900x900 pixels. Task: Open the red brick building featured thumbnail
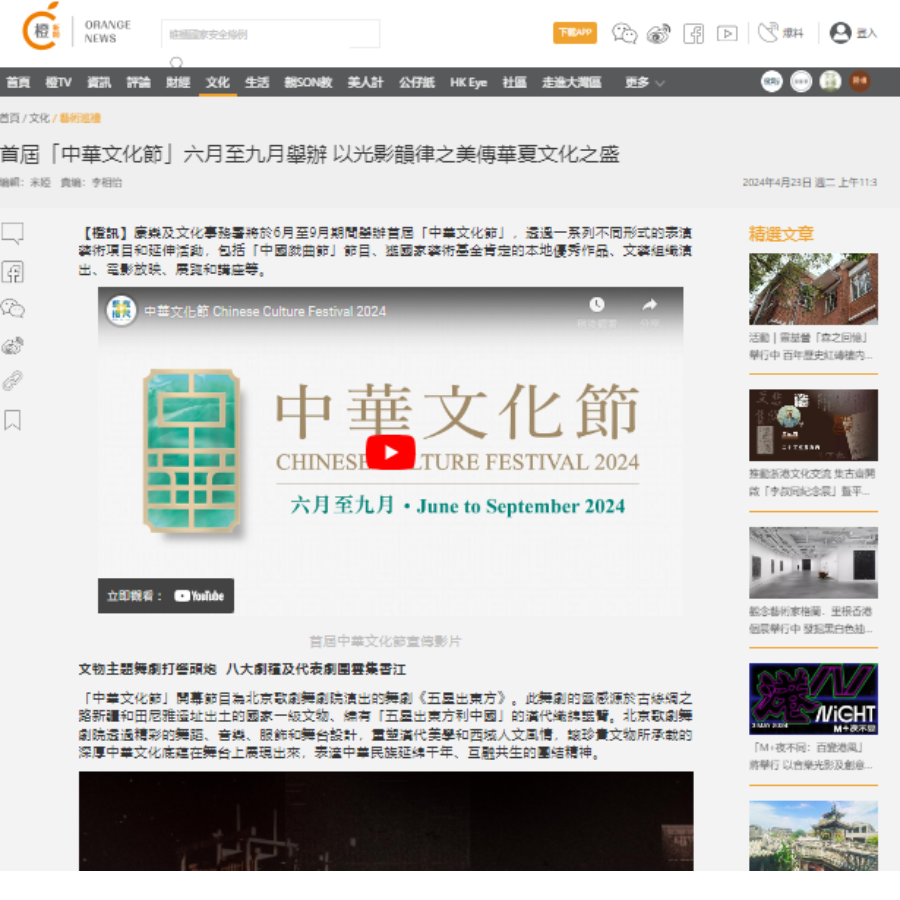pos(813,289)
